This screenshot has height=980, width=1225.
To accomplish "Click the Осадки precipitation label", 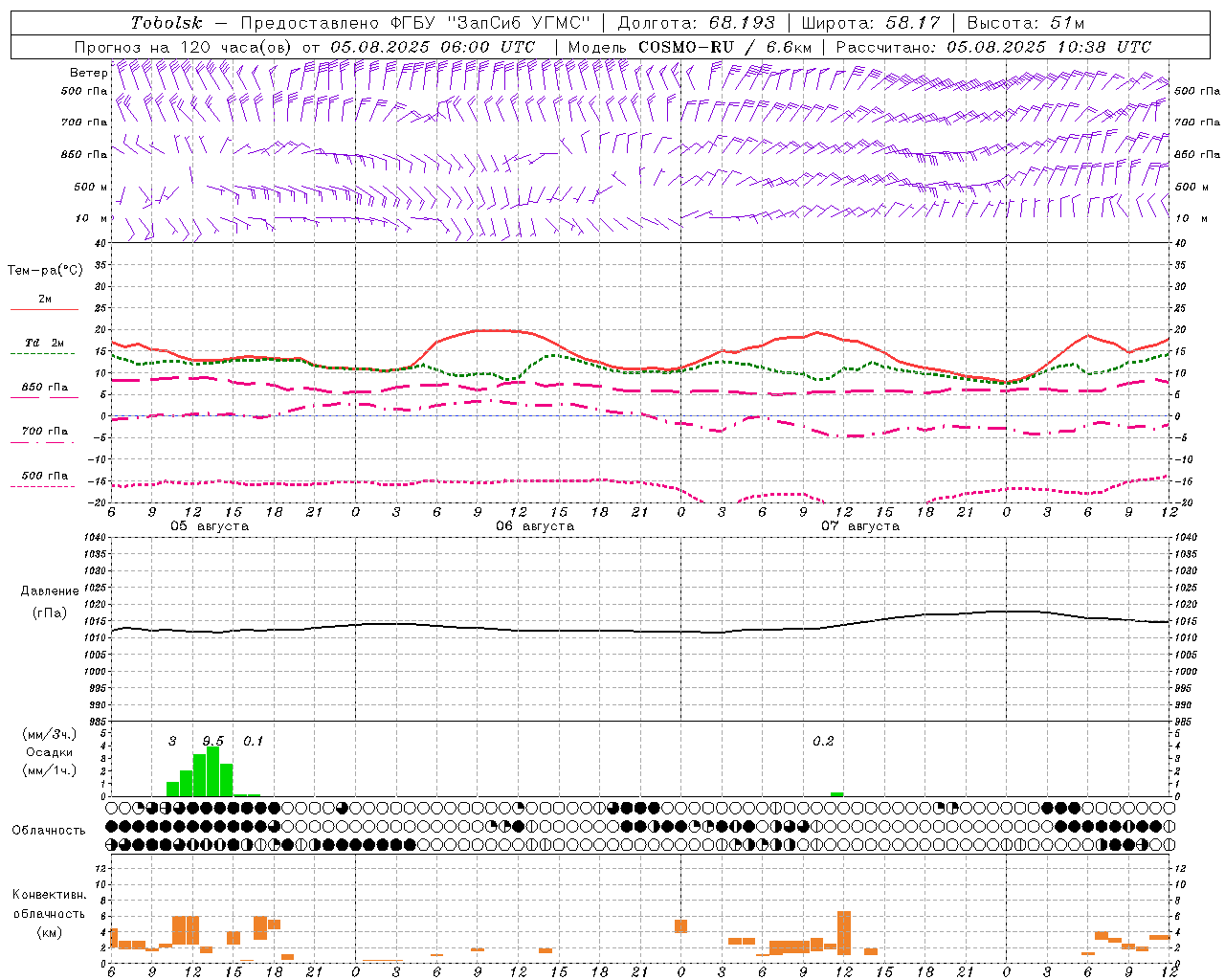I will click(50, 752).
